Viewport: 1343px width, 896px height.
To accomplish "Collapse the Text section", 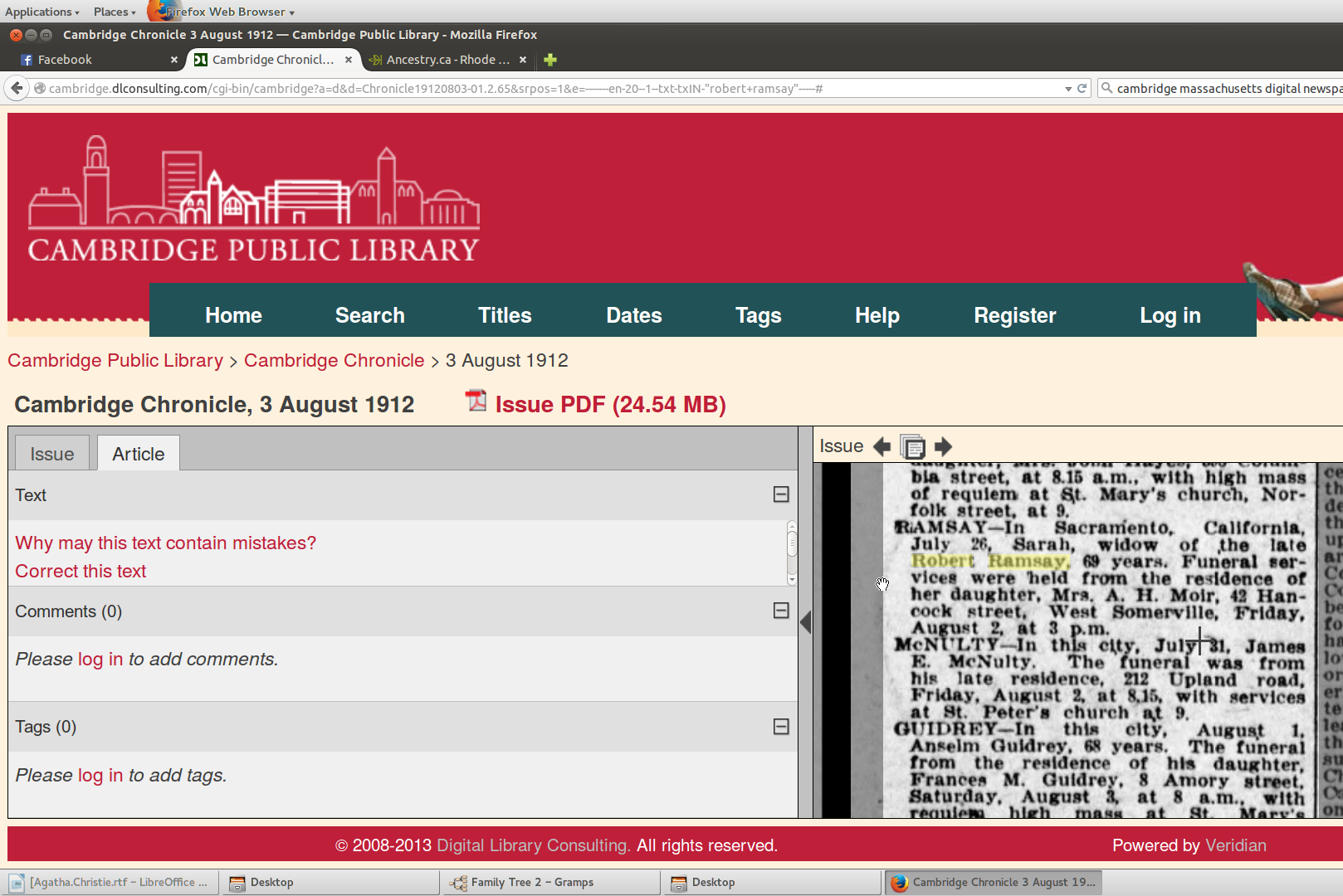I will pos(780,494).
